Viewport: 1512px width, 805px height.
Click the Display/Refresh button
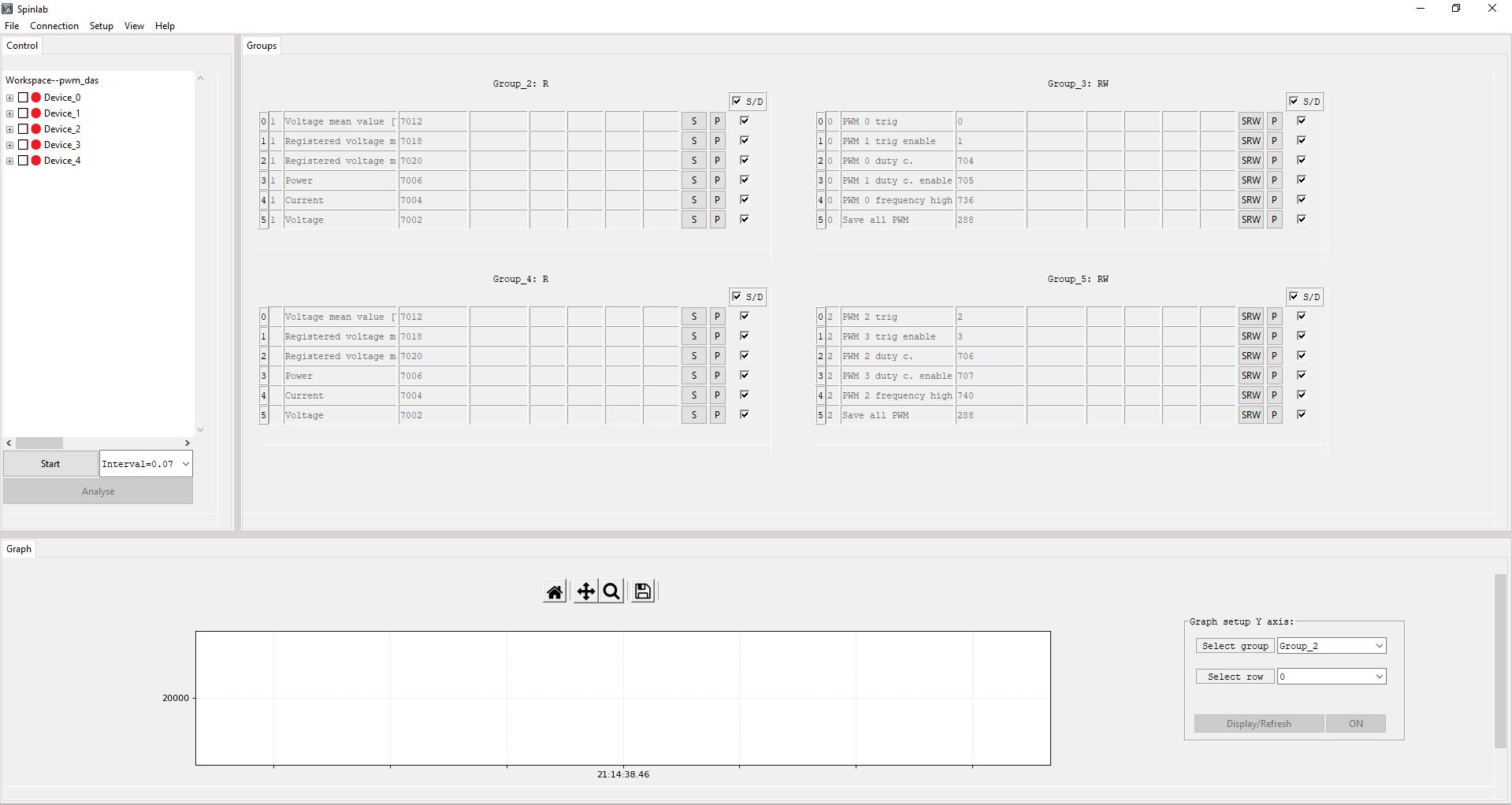1258,724
